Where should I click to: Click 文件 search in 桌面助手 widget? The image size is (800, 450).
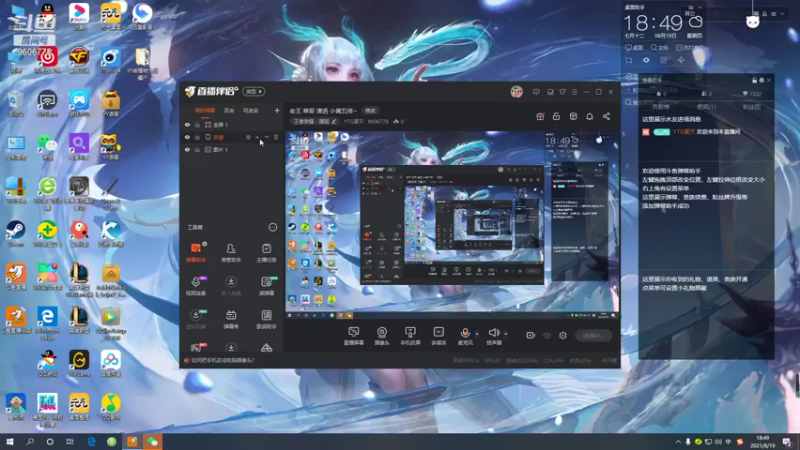point(659,47)
